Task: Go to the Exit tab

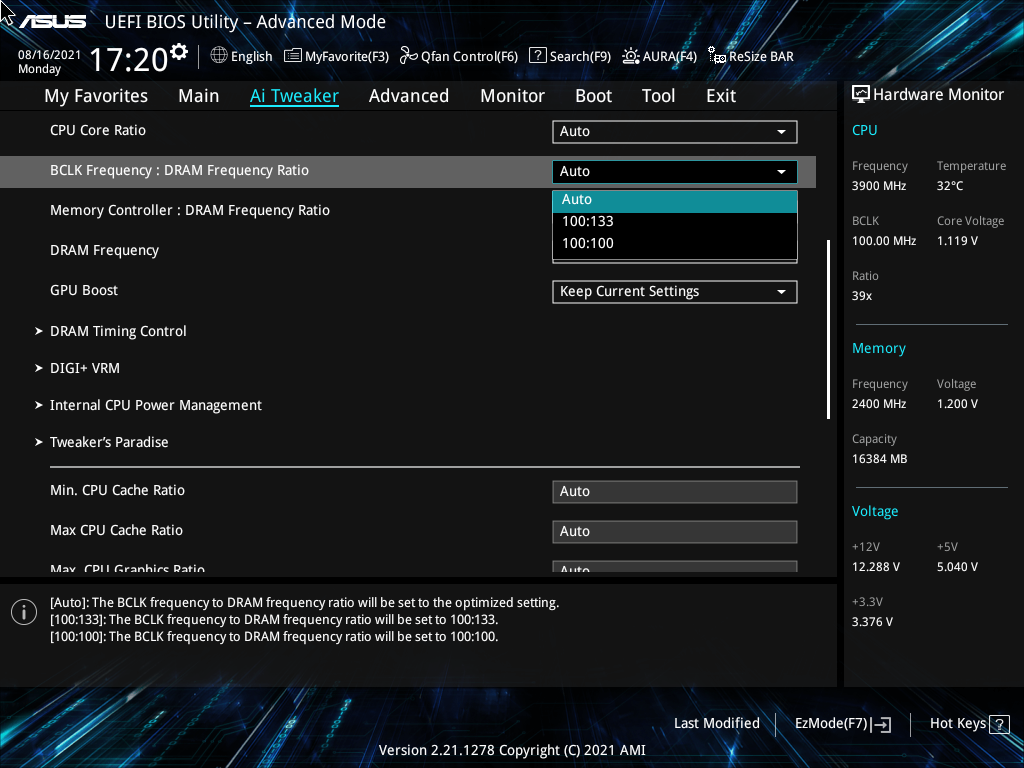Action: 721,96
